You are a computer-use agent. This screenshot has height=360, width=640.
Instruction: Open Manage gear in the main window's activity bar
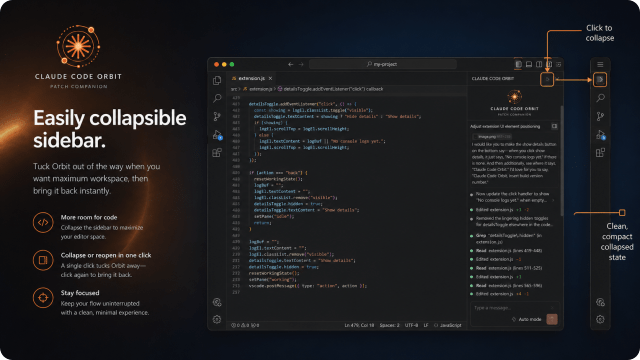tap(217, 320)
